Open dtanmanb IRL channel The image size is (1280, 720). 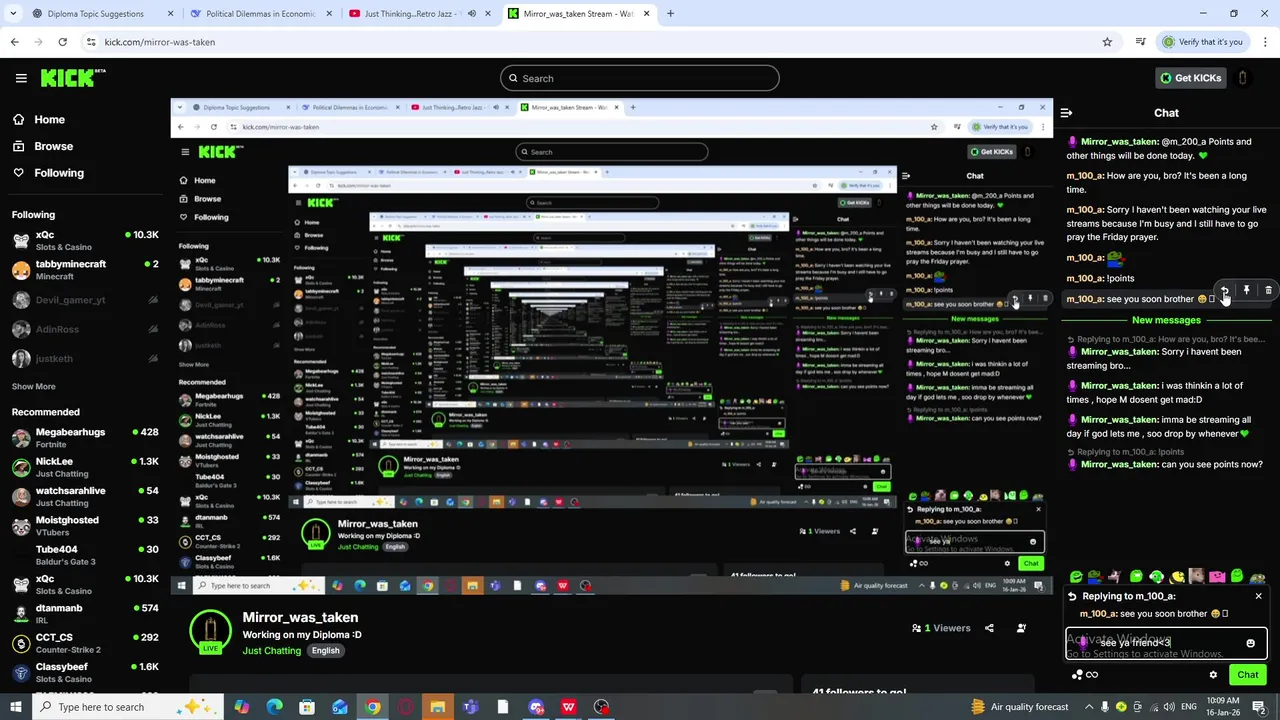click(x=84, y=614)
